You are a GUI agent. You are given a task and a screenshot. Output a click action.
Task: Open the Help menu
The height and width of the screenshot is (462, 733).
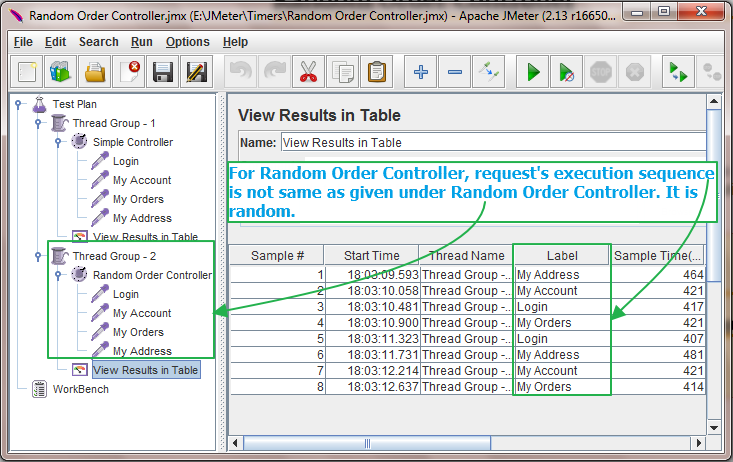click(235, 42)
